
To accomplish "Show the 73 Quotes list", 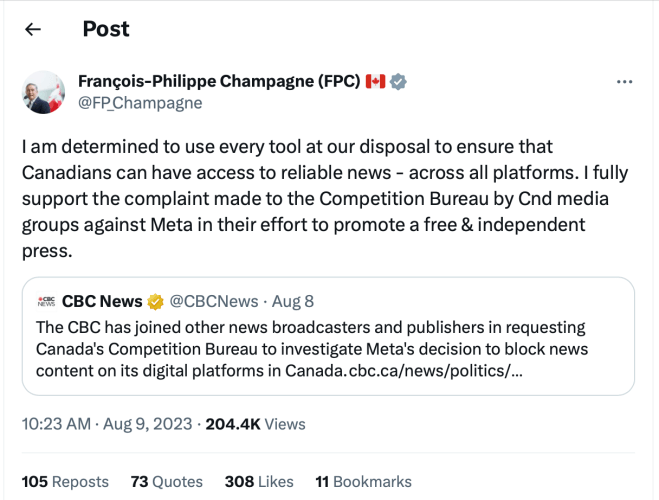I will 166,482.
